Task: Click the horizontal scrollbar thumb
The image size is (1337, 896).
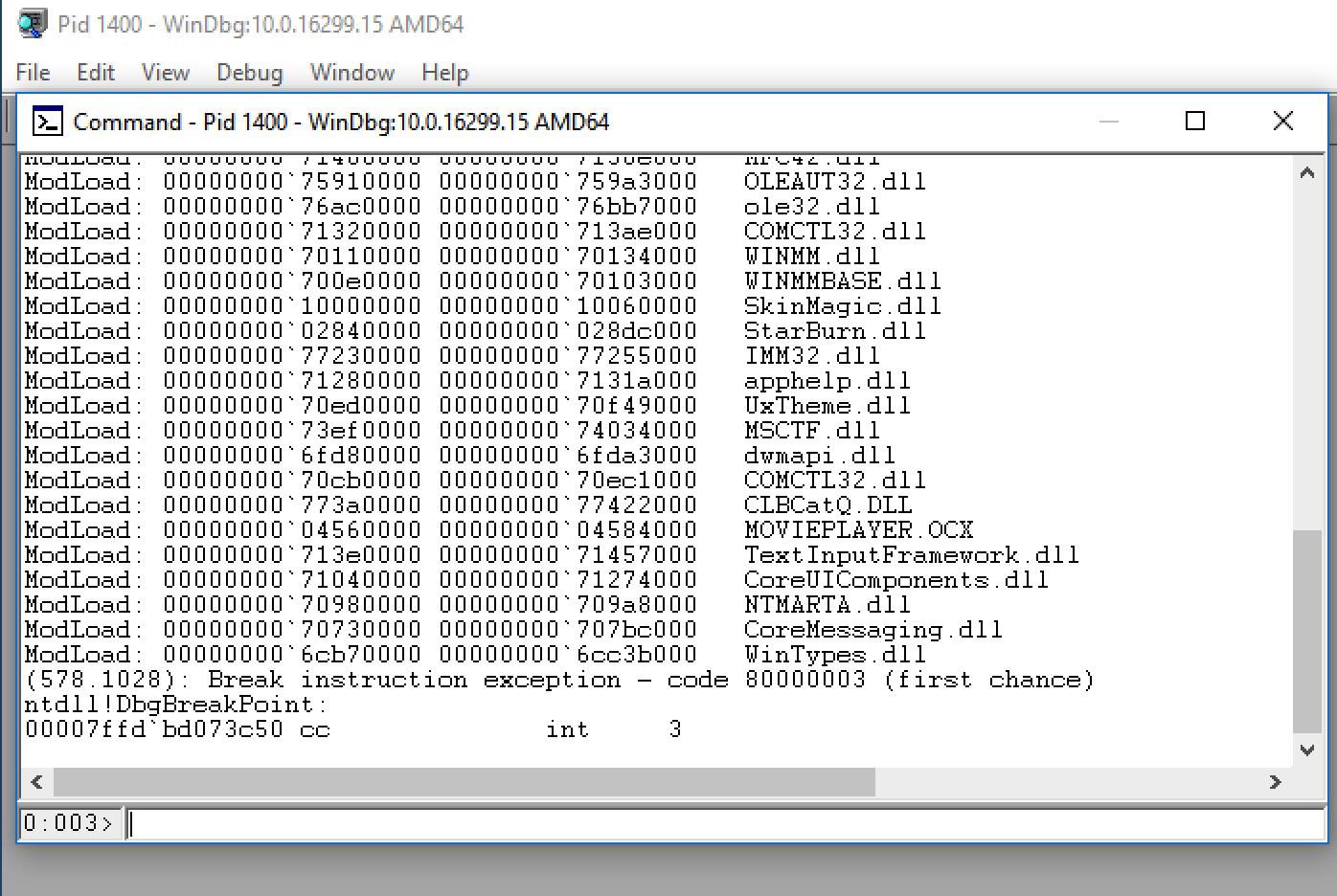Action: [465, 782]
